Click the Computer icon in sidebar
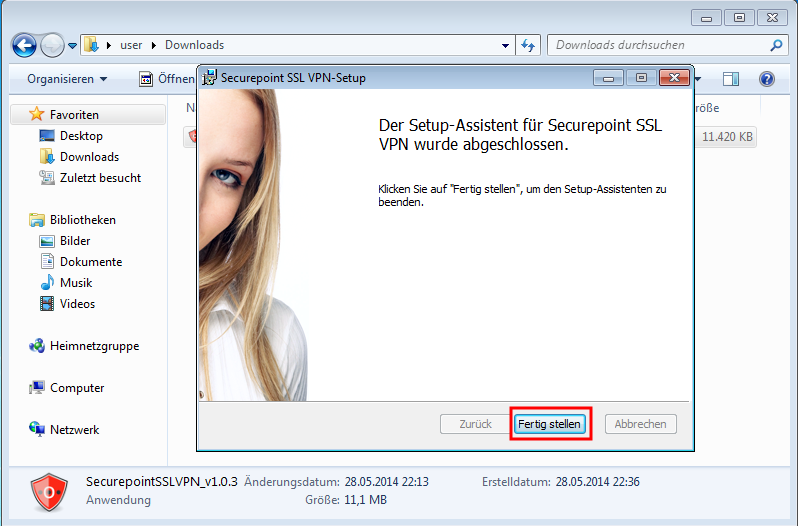The image size is (798, 526). [37, 388]
